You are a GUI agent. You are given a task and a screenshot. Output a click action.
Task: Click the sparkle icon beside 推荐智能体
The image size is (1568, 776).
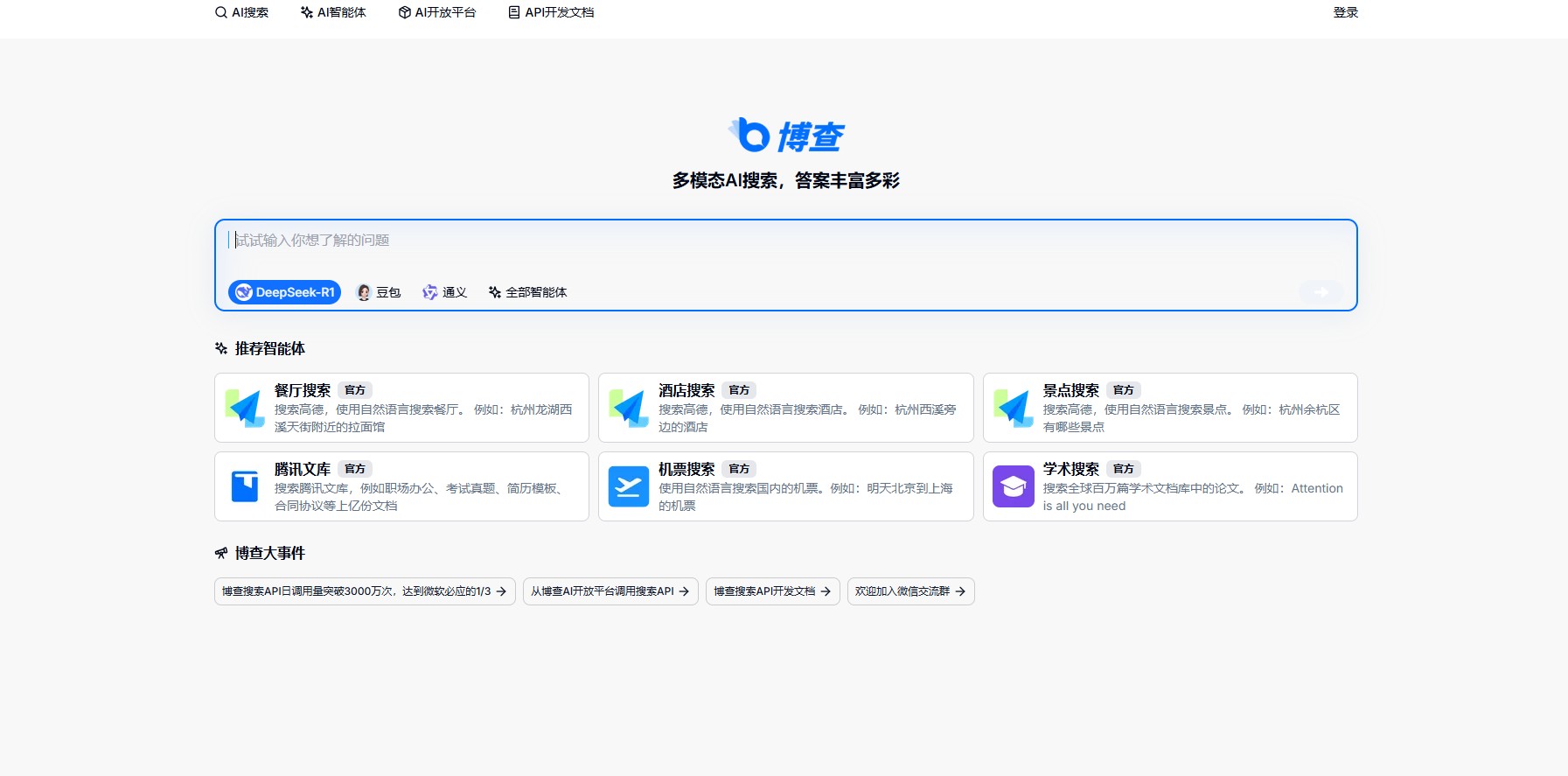(221, 348)
